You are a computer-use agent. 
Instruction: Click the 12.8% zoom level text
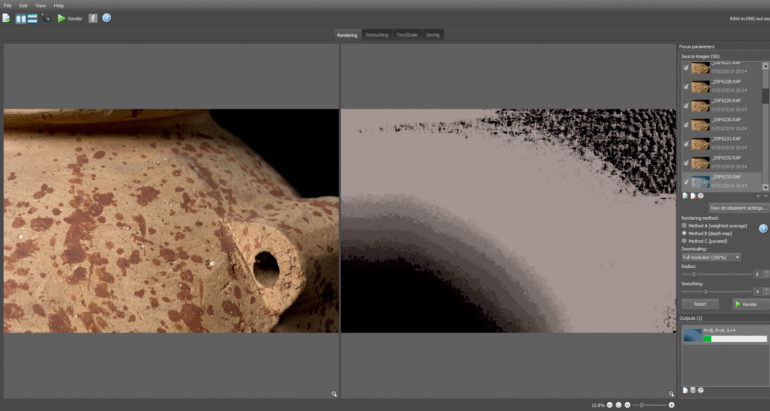(598, 405)
